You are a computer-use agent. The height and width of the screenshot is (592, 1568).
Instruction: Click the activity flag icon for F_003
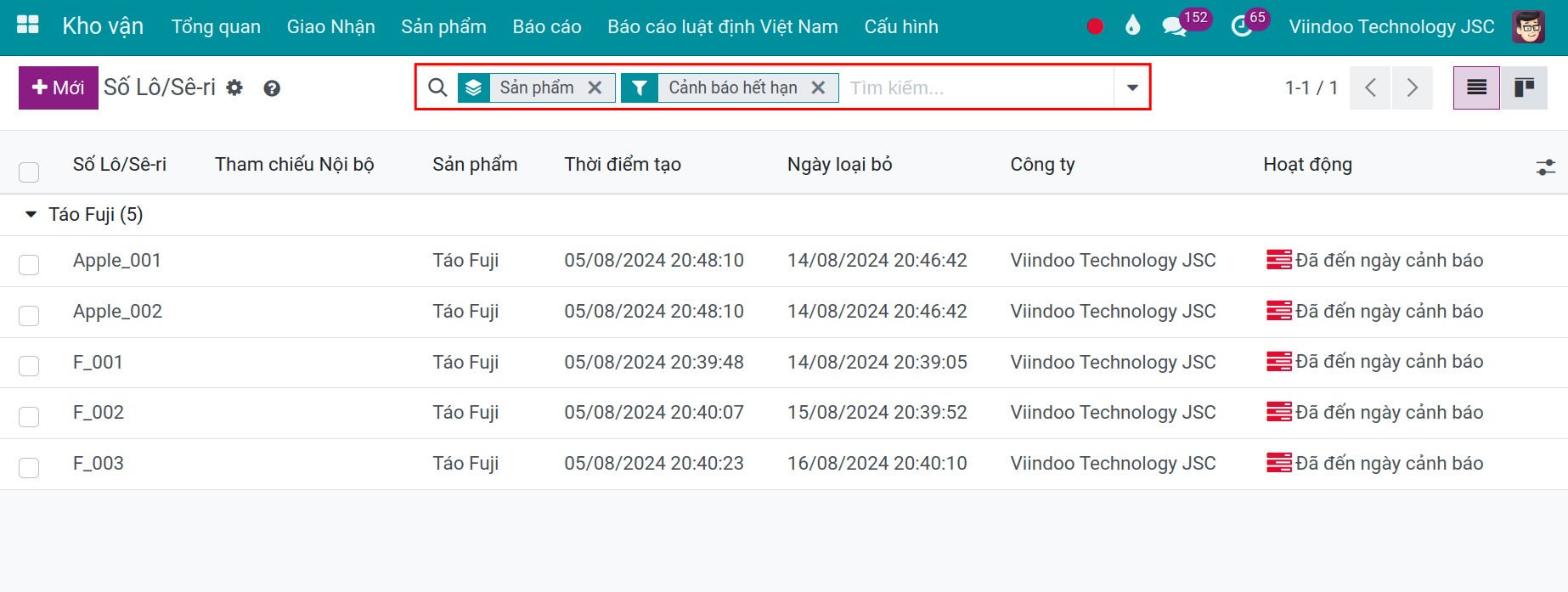[1278, 463]
